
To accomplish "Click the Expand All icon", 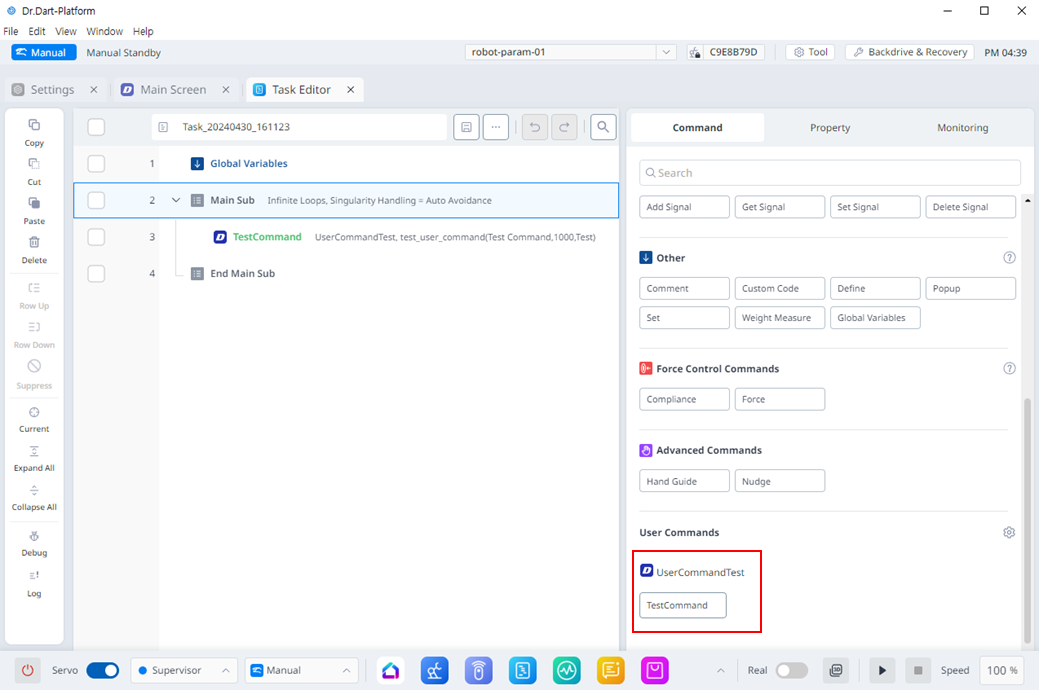I will 34,451.
